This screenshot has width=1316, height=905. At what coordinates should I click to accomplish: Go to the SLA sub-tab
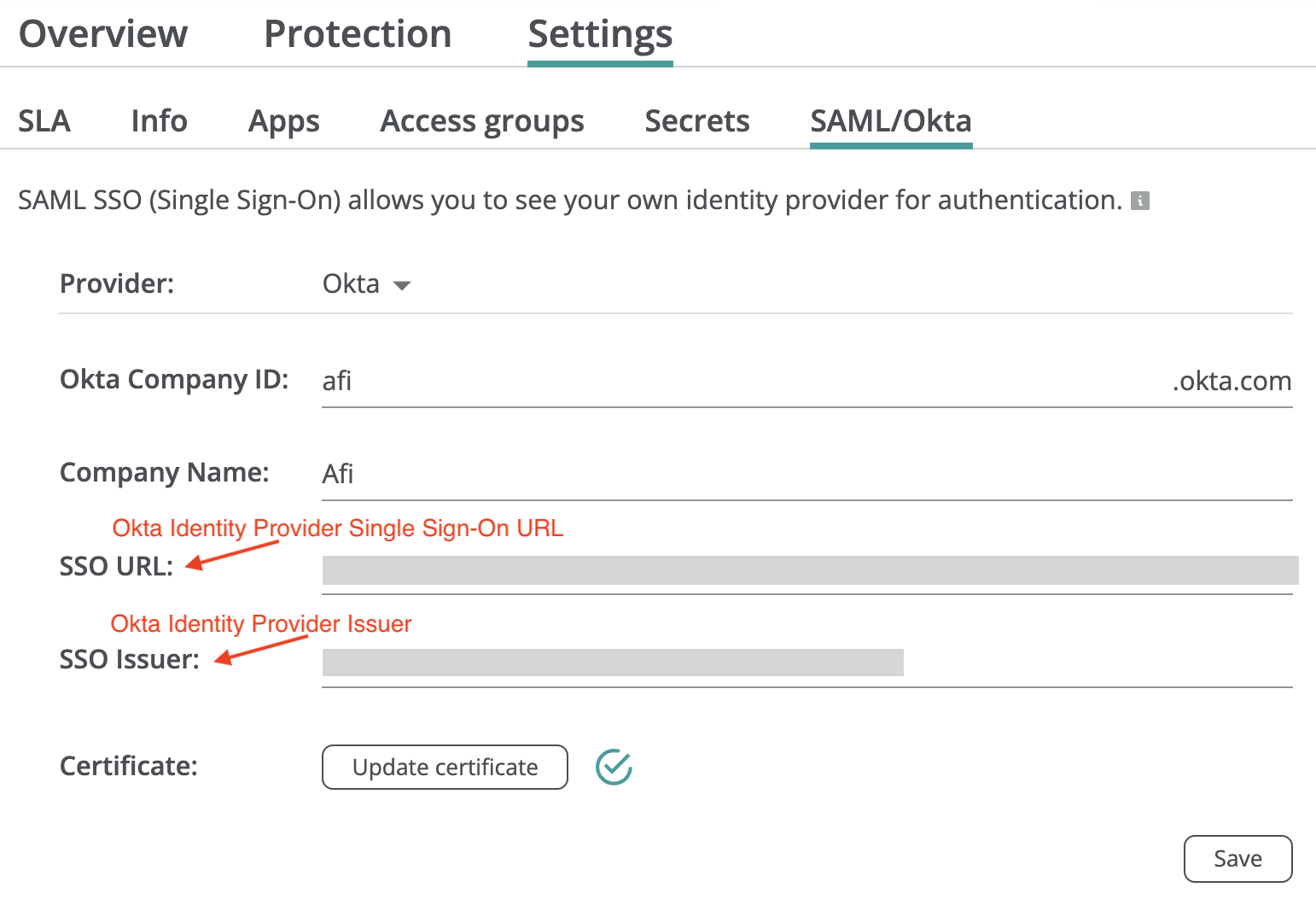coord(44,121)
